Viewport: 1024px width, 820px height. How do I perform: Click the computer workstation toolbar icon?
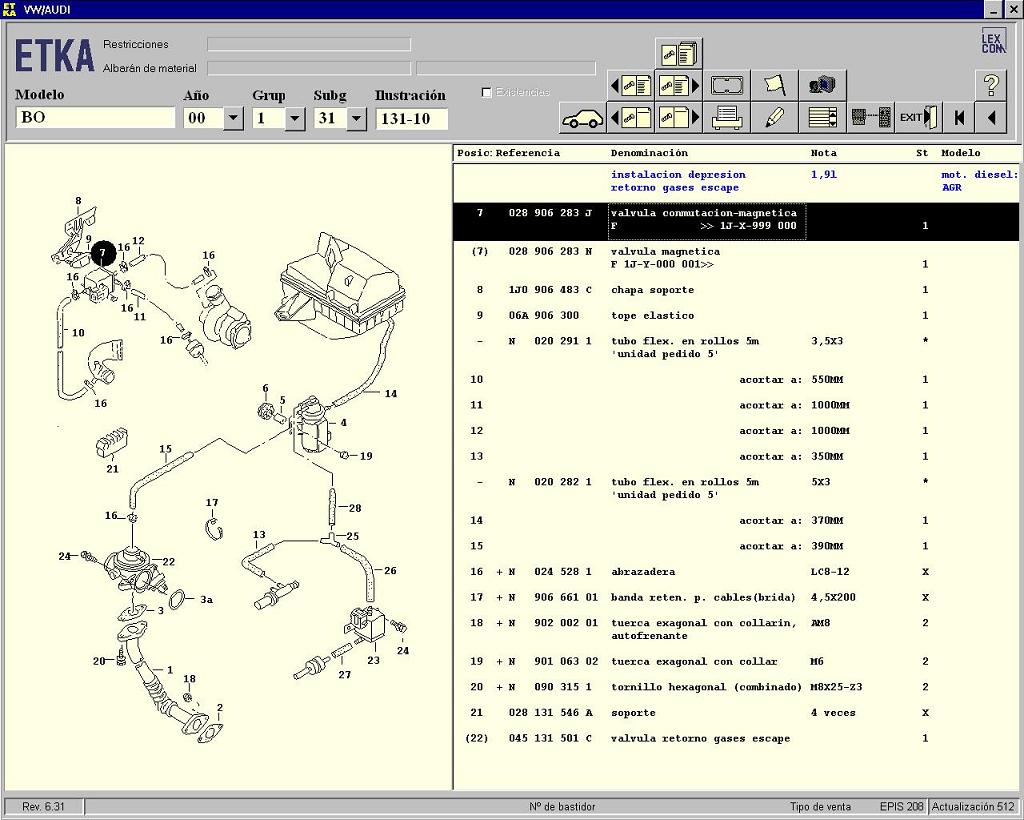pyautogui.click(x=822, y=86)
